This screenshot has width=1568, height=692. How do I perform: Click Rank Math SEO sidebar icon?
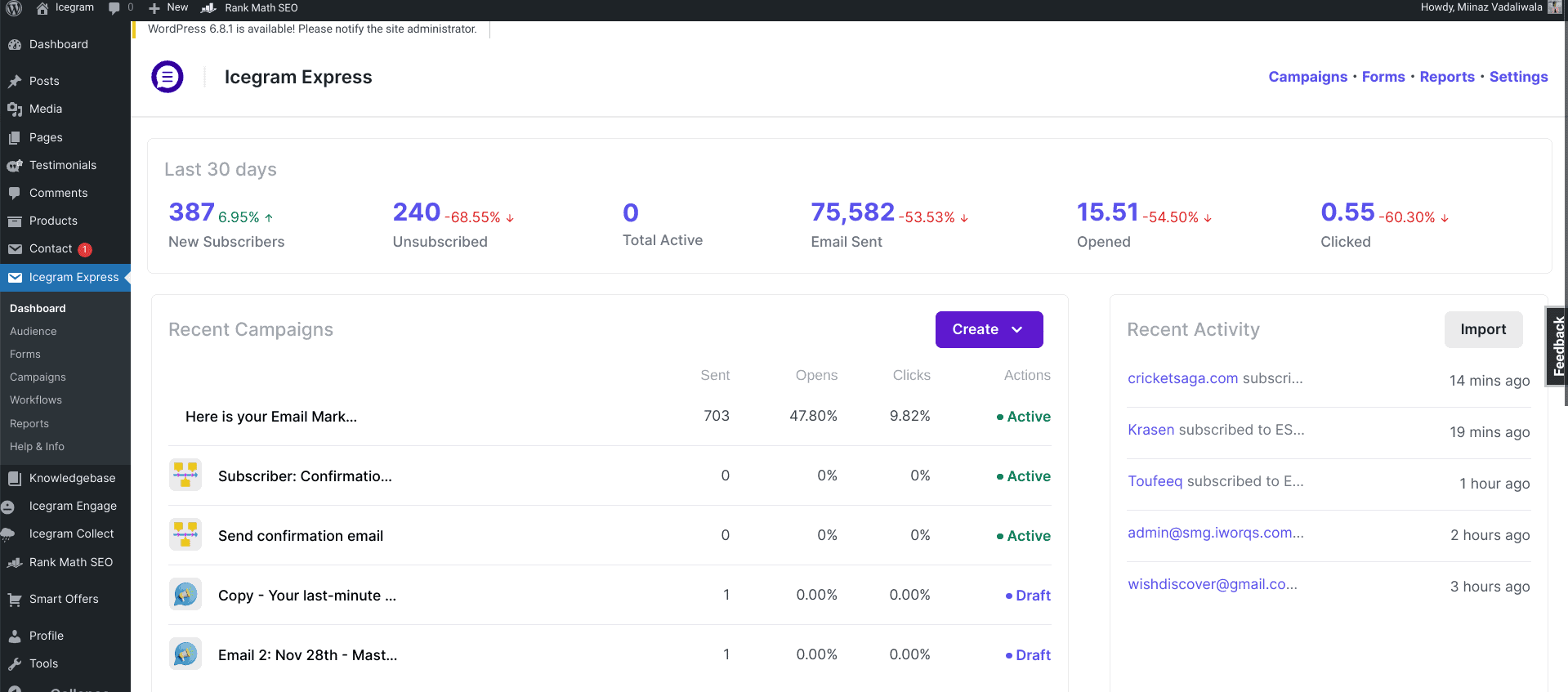click(x=15, y=563)
